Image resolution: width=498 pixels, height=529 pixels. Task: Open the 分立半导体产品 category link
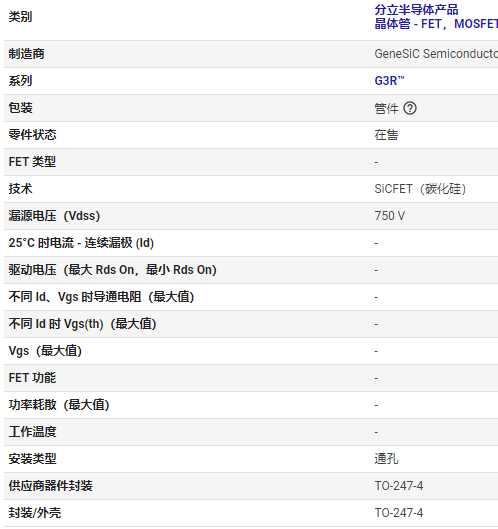tap(416, 10)
